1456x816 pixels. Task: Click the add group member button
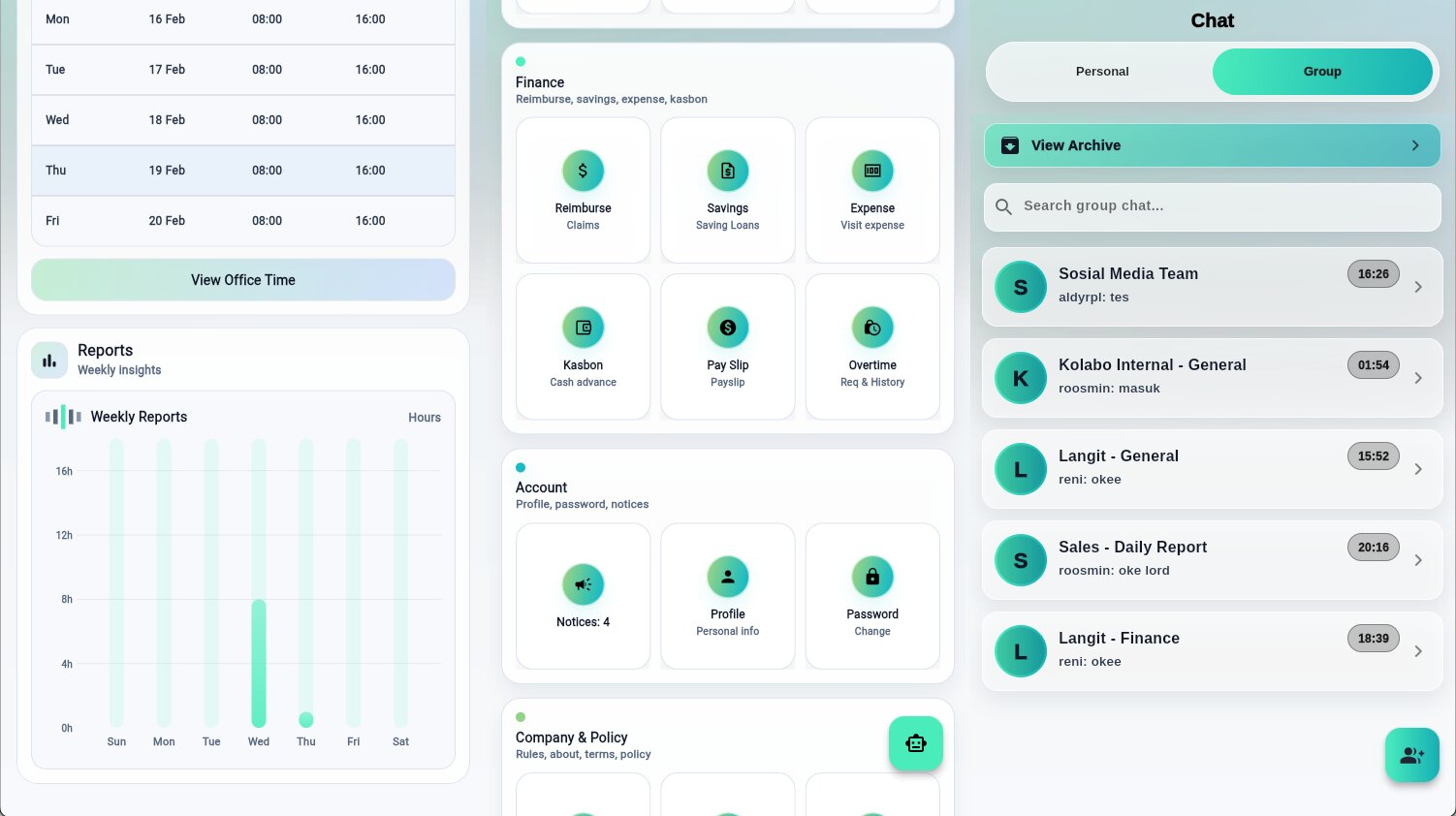point(1411,755)
